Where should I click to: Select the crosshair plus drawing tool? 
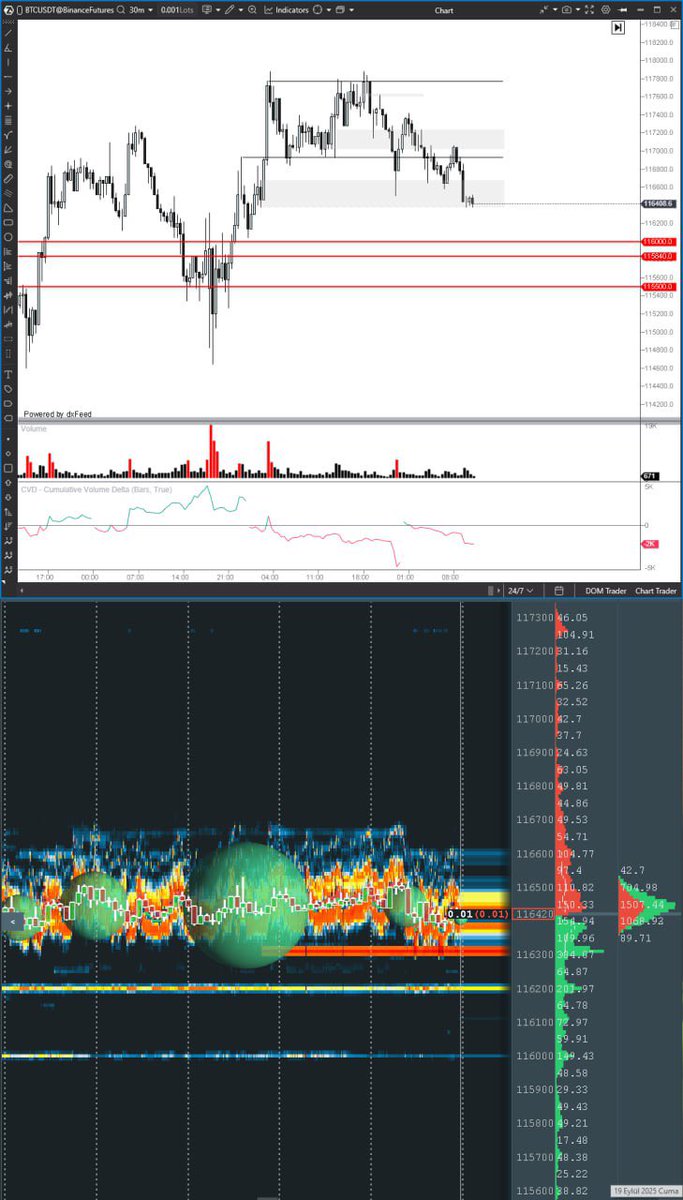tap(9, 106)
